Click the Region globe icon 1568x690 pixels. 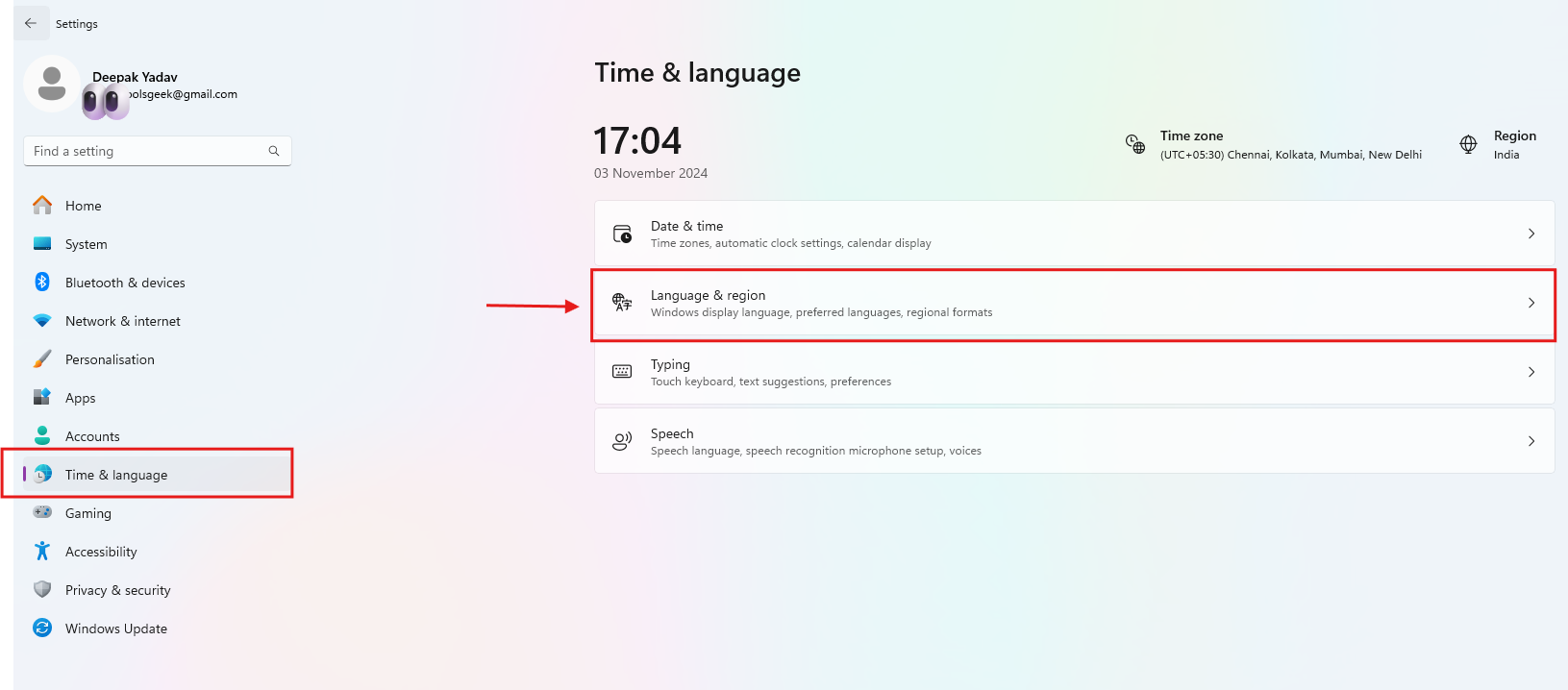pyautogui.click(x=1468, y=144)
